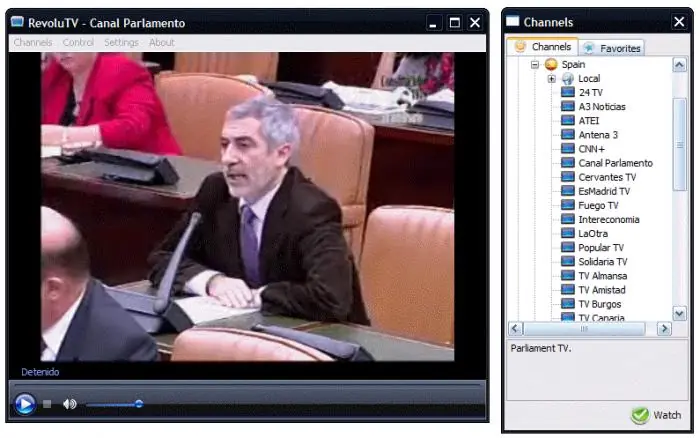Viewport: 700px width, 438px height.
Task: Click the stop square in the player
Action: pos(47,404)
